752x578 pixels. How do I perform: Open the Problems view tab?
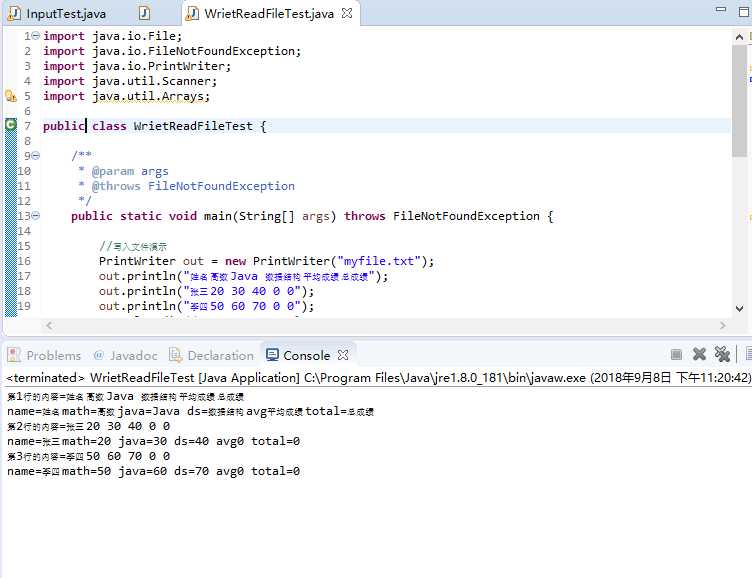coord(45,355)
